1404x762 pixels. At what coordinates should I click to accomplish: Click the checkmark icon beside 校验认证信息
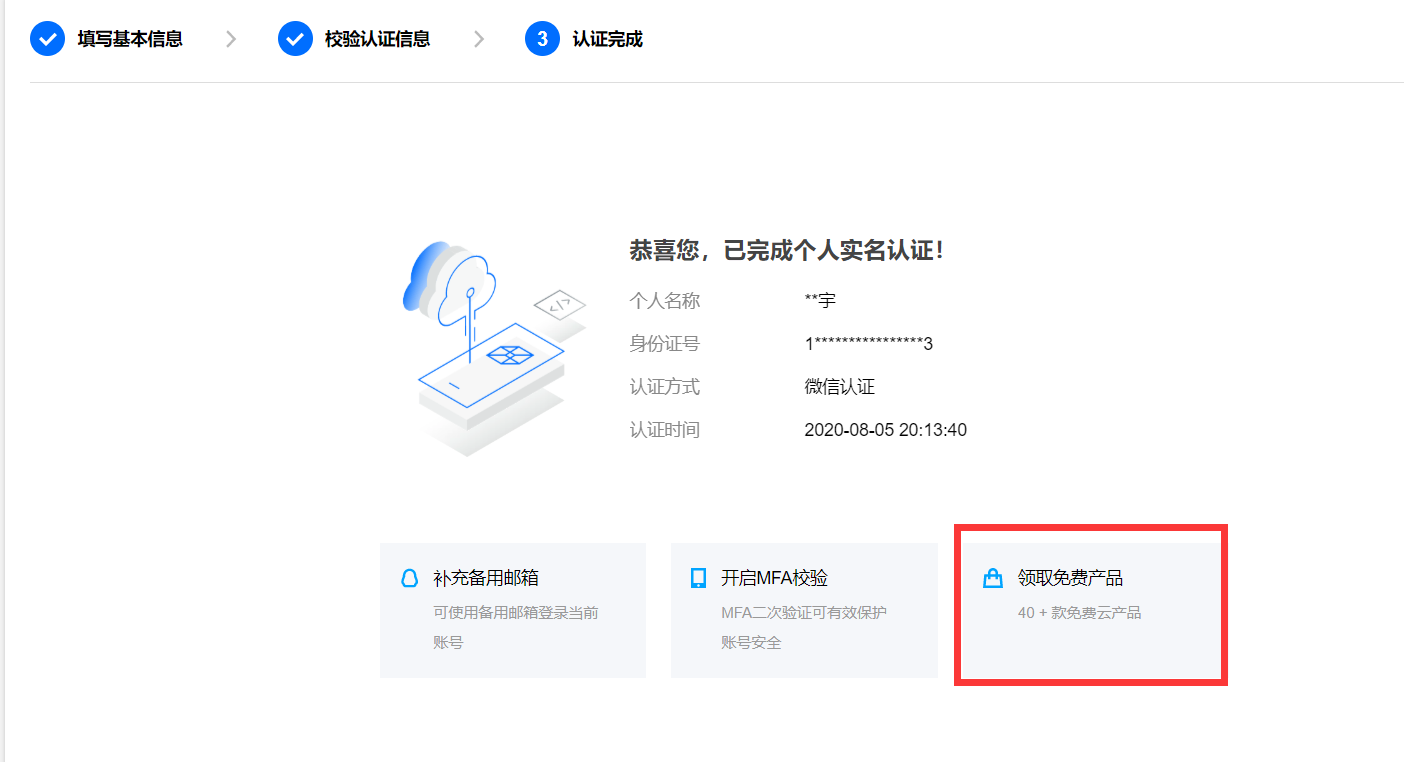(x=295, y=39)
